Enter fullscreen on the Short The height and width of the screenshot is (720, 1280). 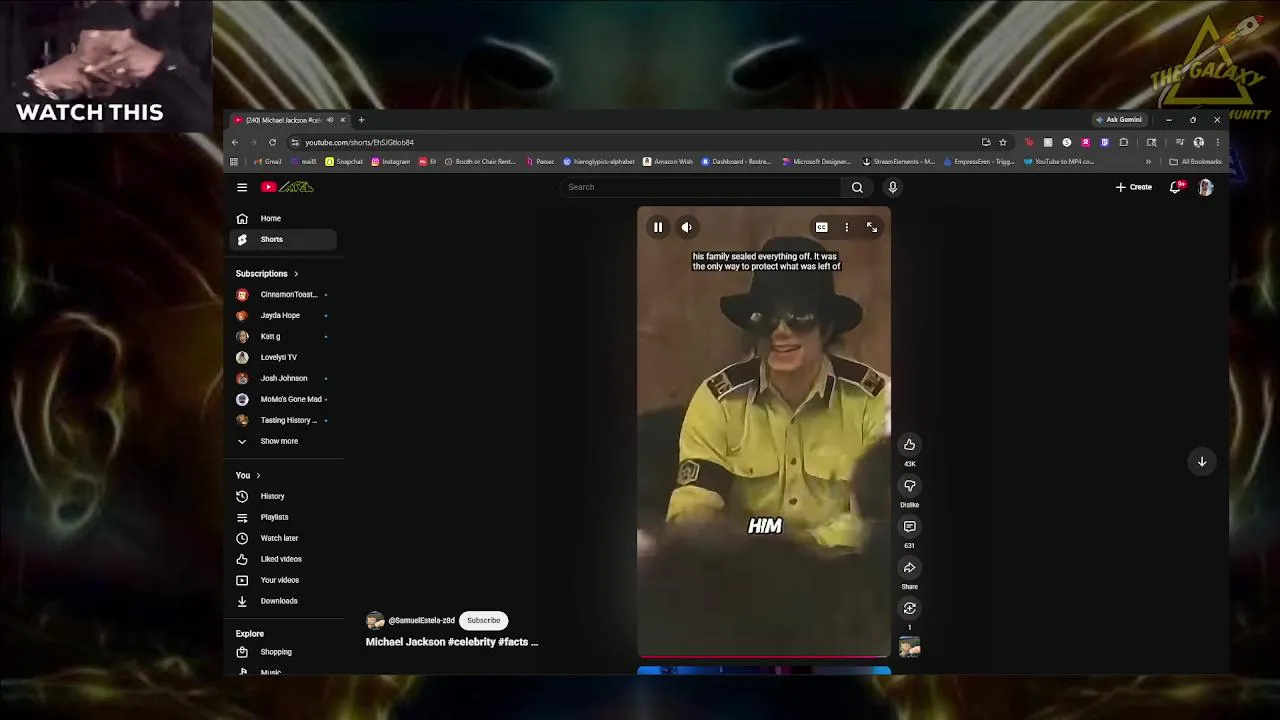[x=871, y=228]
